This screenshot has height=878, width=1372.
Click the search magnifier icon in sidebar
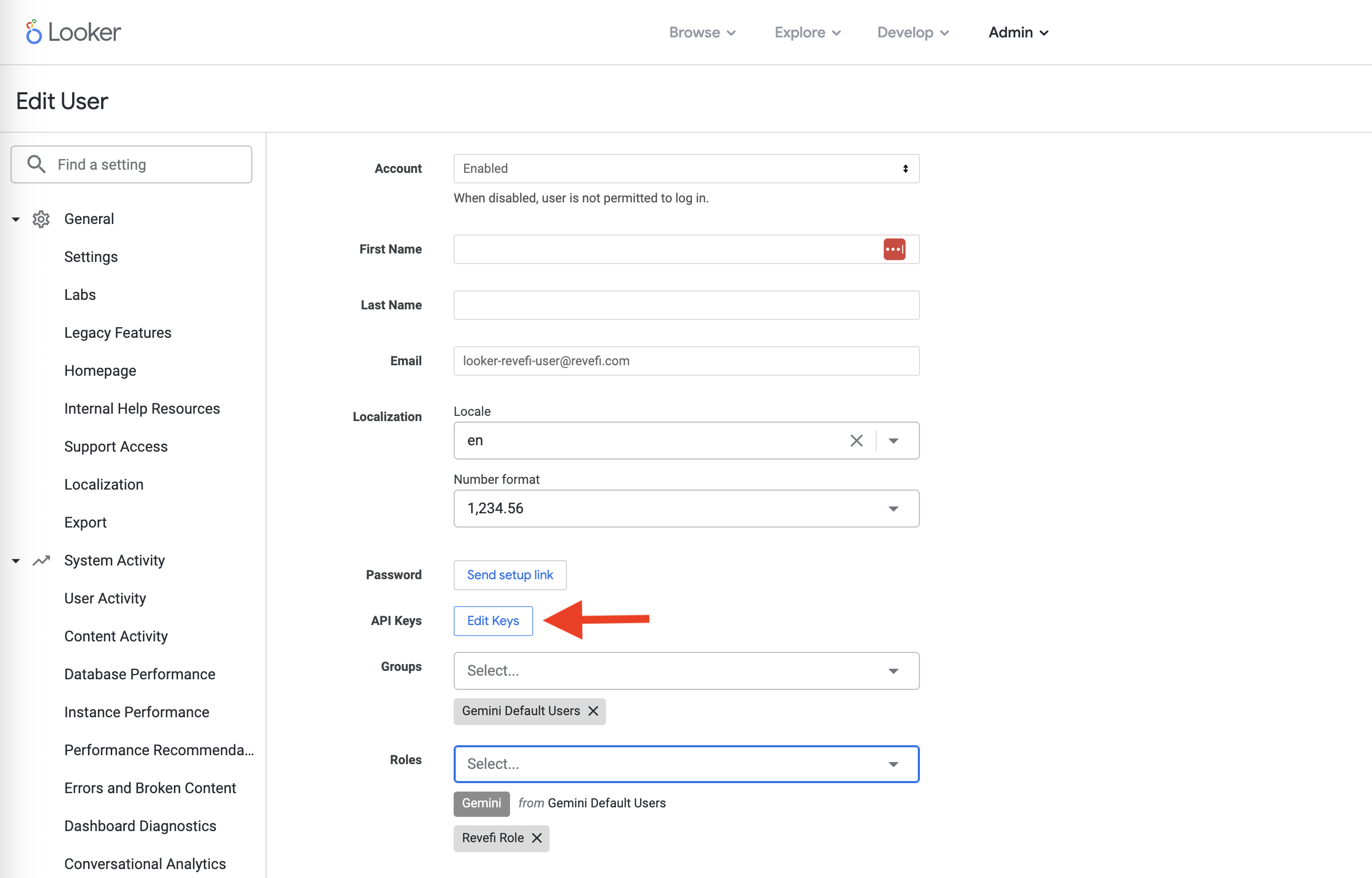(x=36, y=164)
